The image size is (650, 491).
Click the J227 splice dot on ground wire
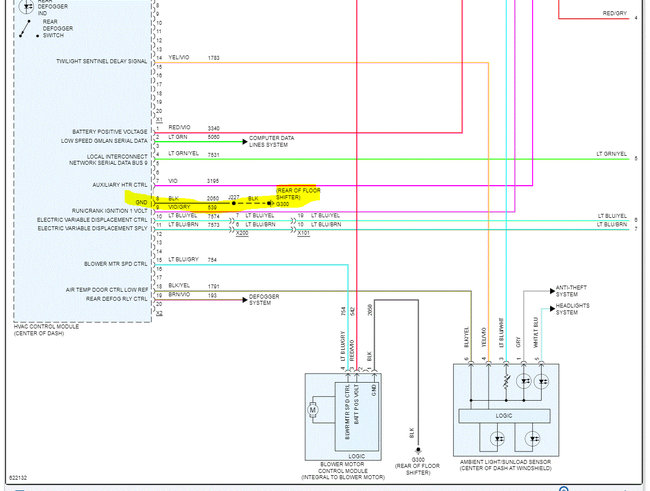pos(233,204)
